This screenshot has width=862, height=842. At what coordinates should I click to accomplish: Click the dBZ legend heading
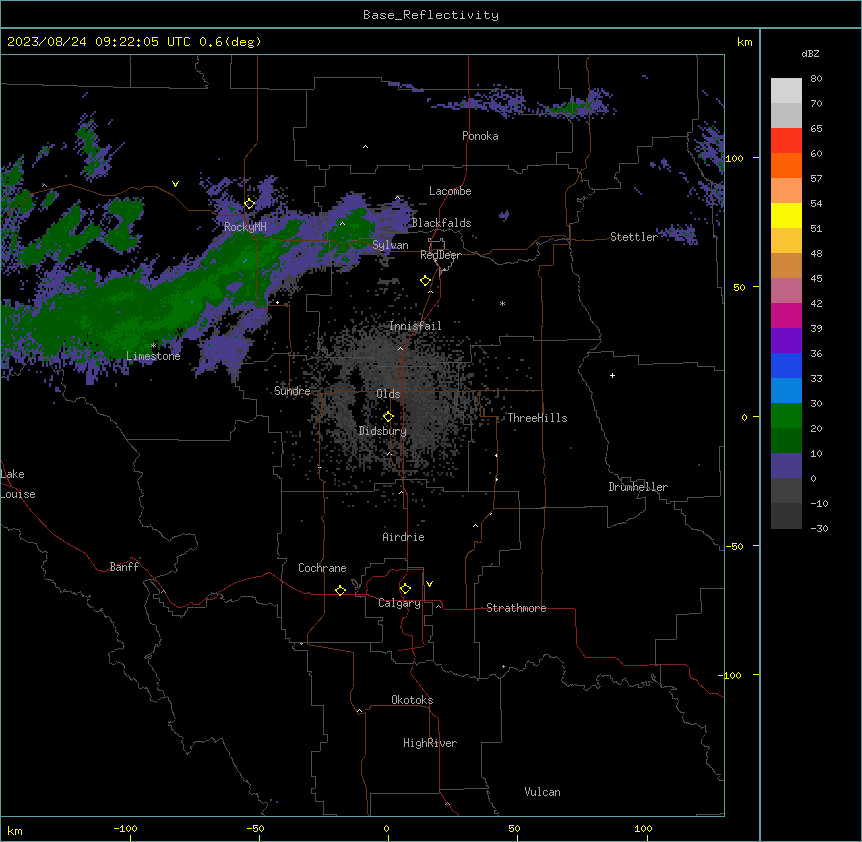[810, 53]
